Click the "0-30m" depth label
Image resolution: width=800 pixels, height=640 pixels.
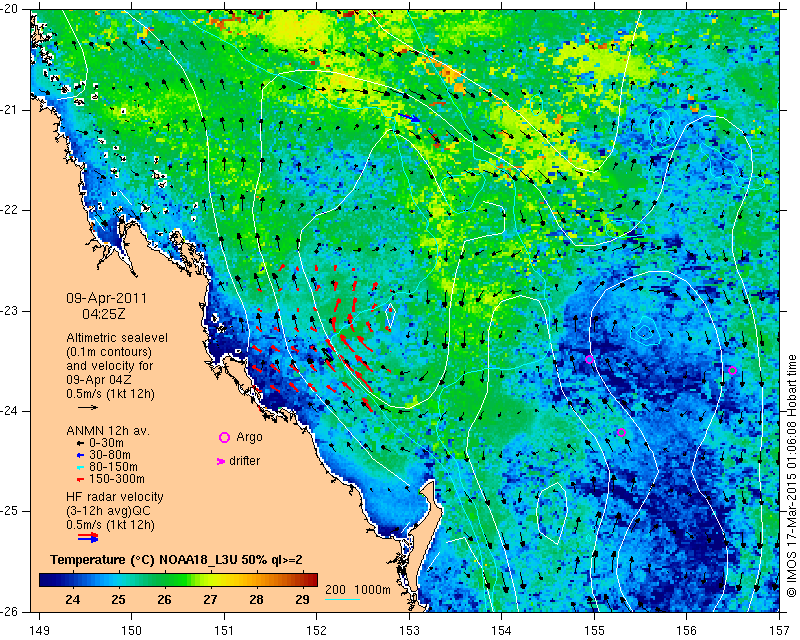106,443
